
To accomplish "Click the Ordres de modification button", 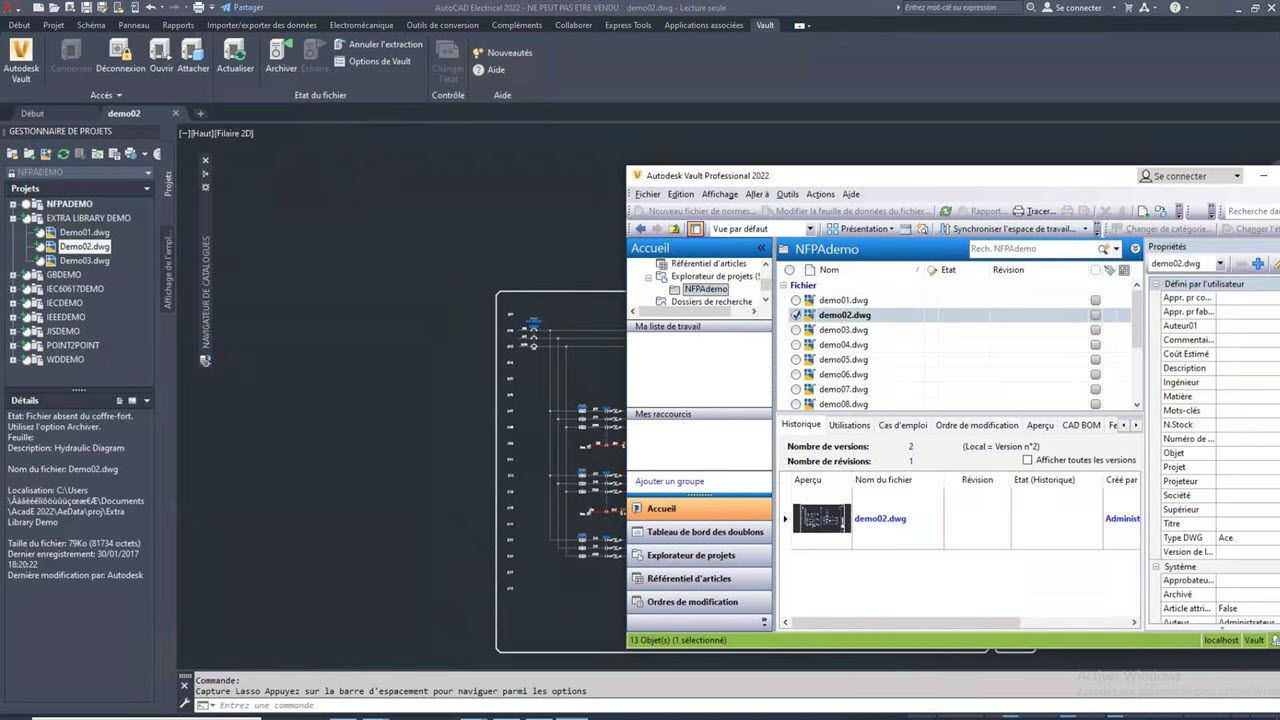I will click(700, 602).
